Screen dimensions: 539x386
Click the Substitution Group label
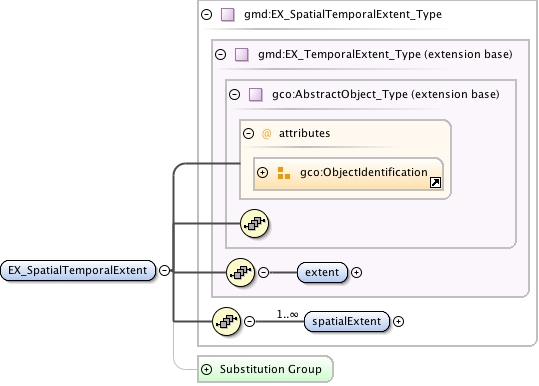coord(271,369)
